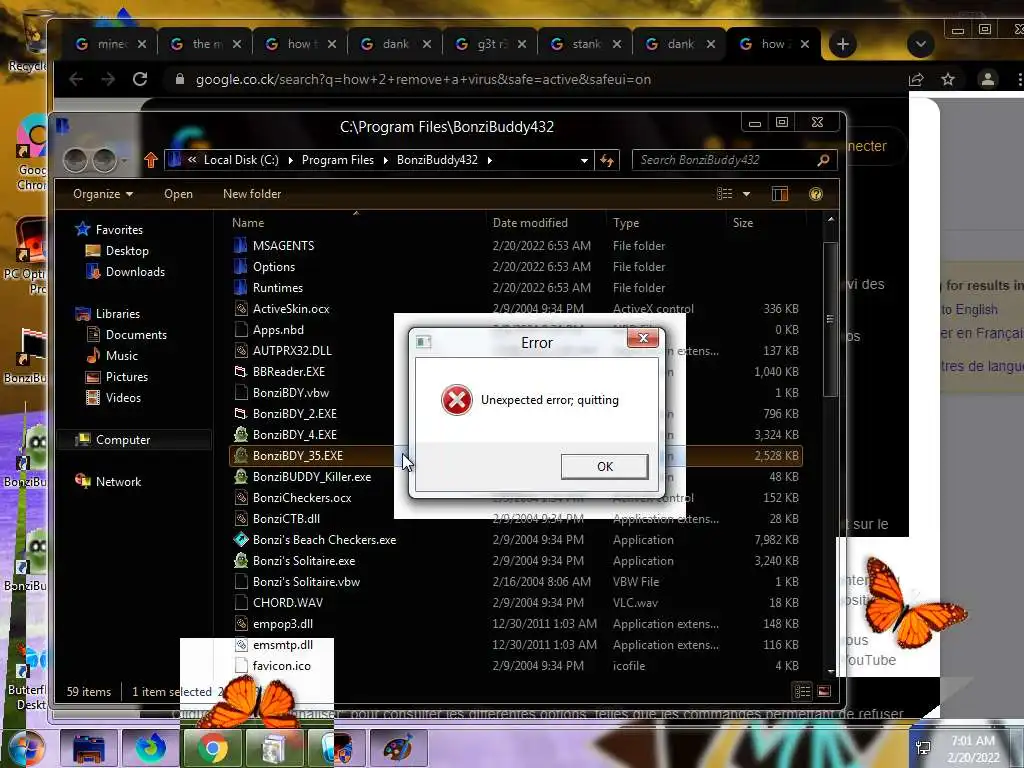Toggle the preview pane icon
The width and height of the screenshot is (1024, 768).
tap(780, 194)
